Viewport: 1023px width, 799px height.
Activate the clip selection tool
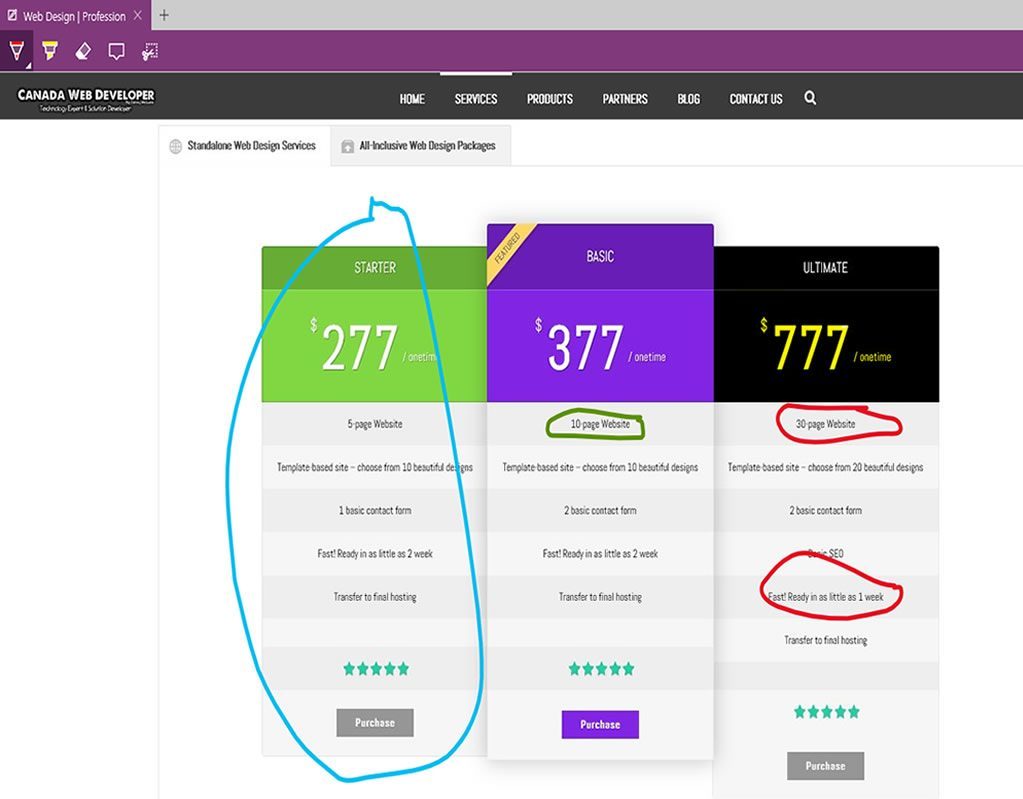(x=150, y=52)
